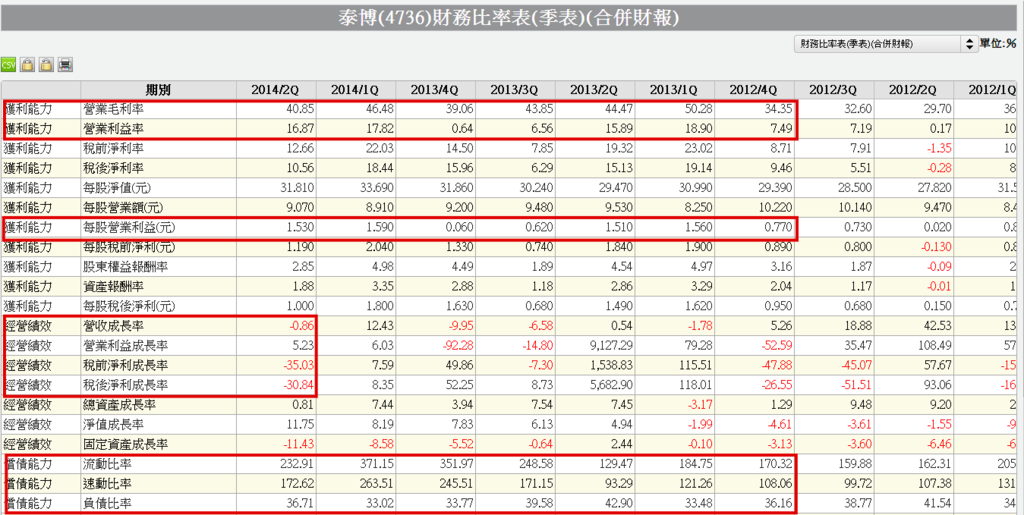Click the 10.220 value in 每股營業額 row

(775, 208)
